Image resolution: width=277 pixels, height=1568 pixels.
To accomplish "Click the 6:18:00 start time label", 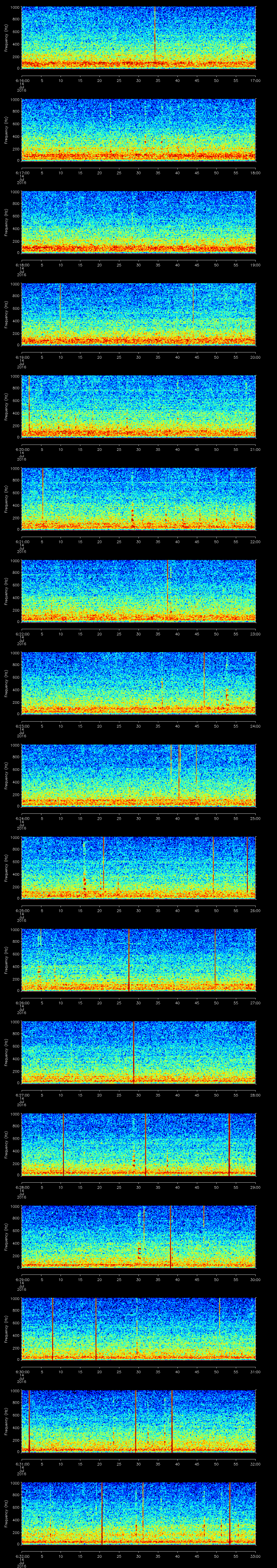I will (22, 265).
